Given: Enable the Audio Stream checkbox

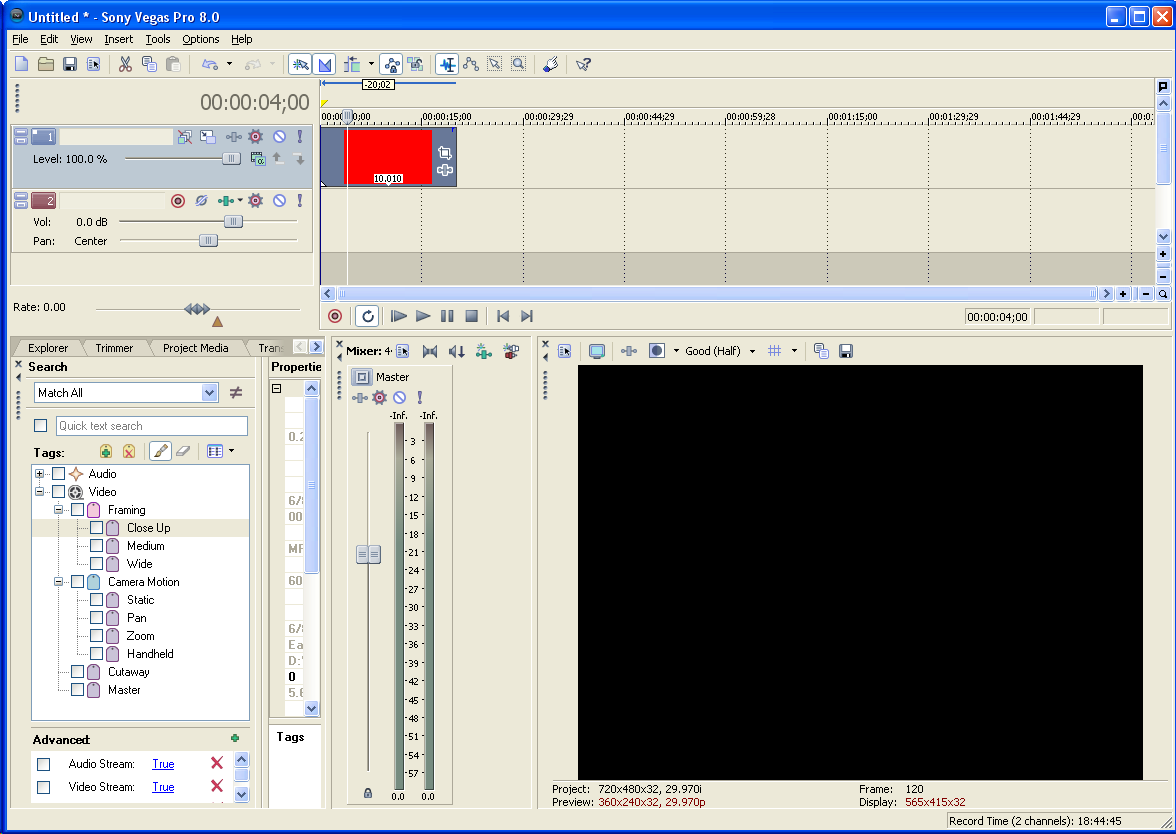Looking at the screenshot, I should (x=43, y=764).
